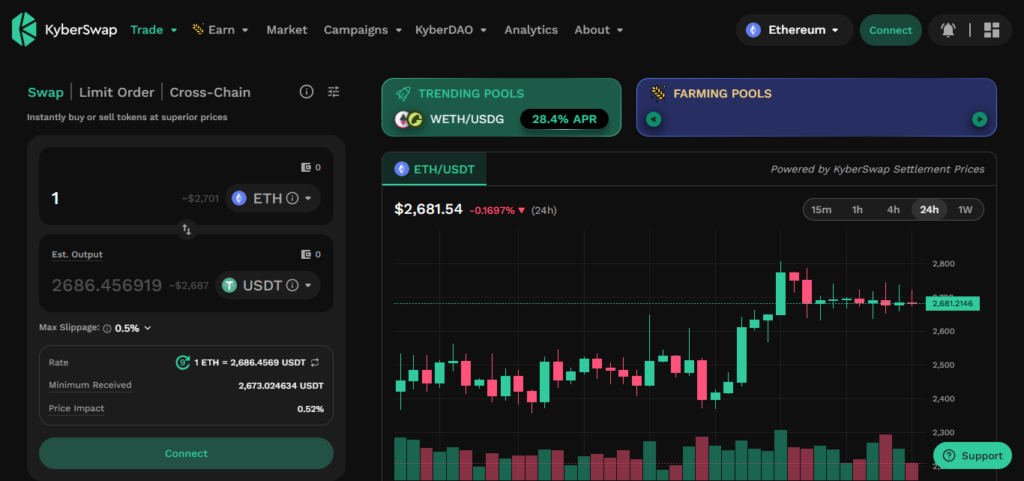Viewport: 1024px width, 481px height.
Task: Open the grid menu icon in header
Action: coord(991,30)
